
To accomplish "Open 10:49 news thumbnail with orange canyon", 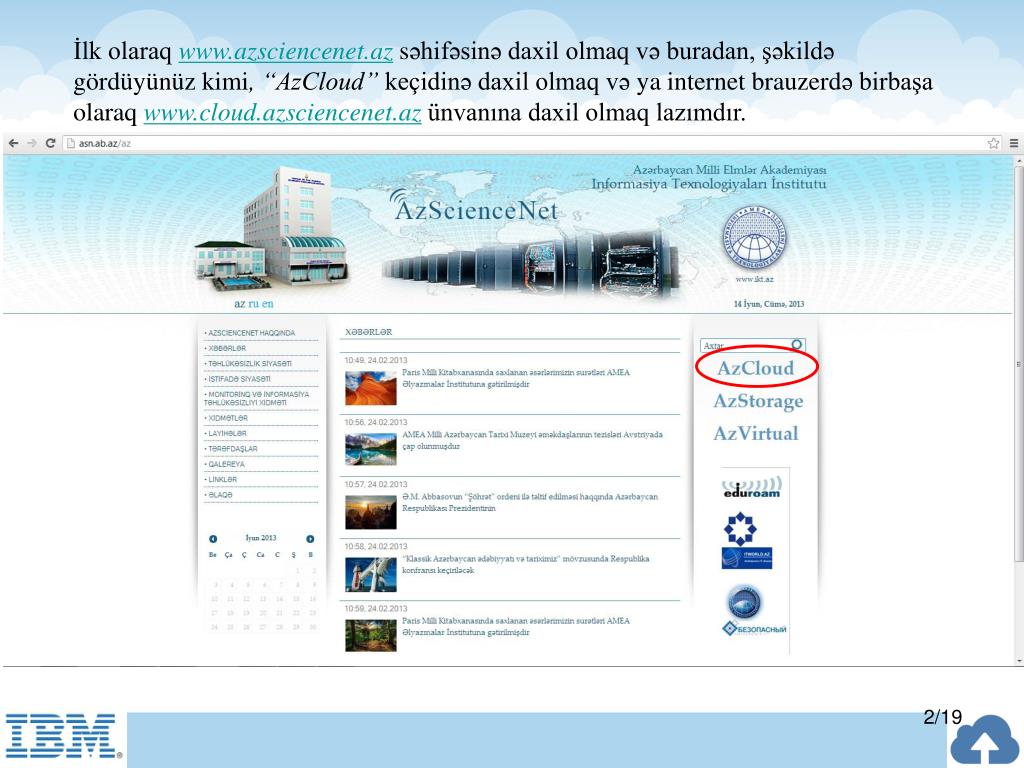I will (x=370, y=389).
